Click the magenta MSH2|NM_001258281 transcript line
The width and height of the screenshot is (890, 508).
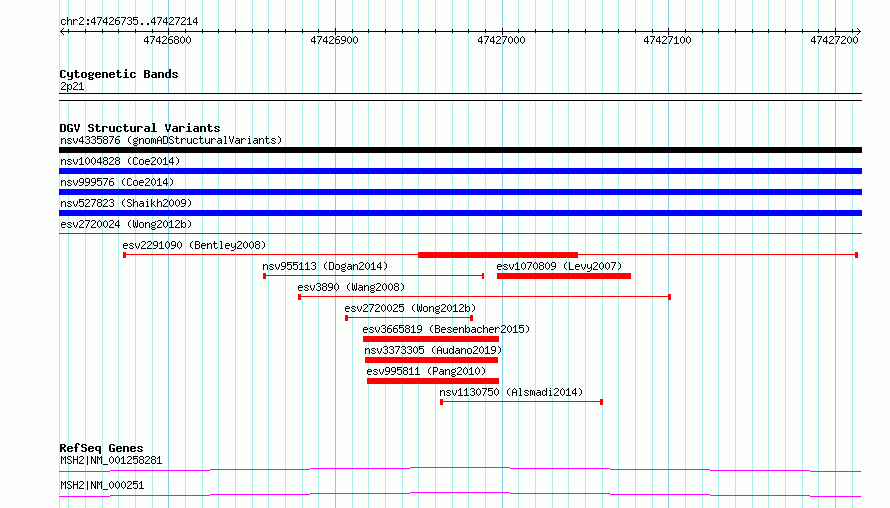coord(460,469)
